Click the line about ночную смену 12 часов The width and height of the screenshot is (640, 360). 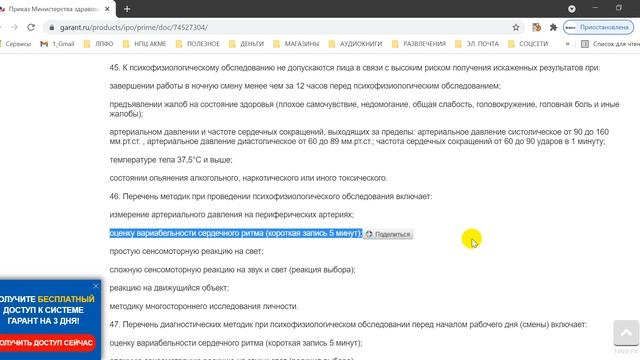305,86
